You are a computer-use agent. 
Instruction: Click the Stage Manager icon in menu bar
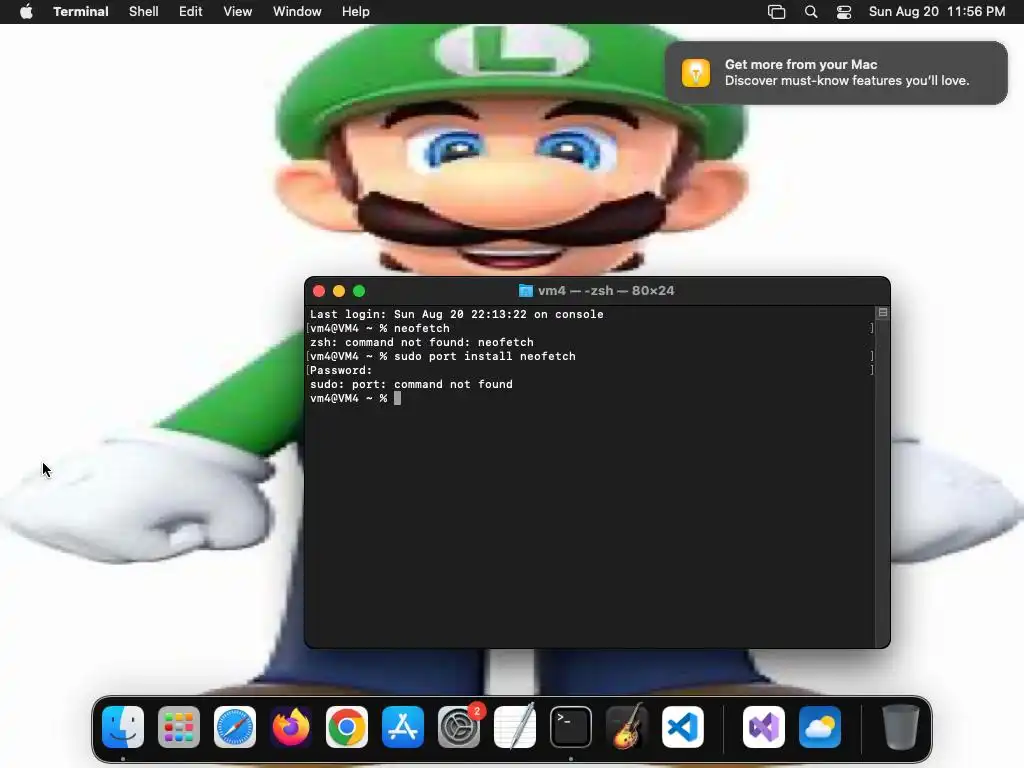coord(776,12)
